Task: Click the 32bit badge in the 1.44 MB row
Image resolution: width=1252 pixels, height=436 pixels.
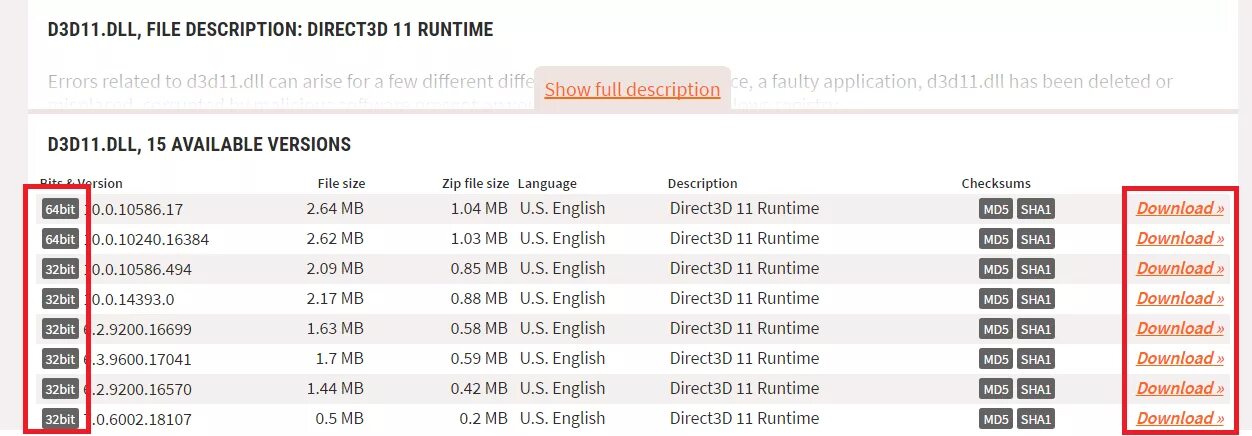Action: (x=60, y=389)
